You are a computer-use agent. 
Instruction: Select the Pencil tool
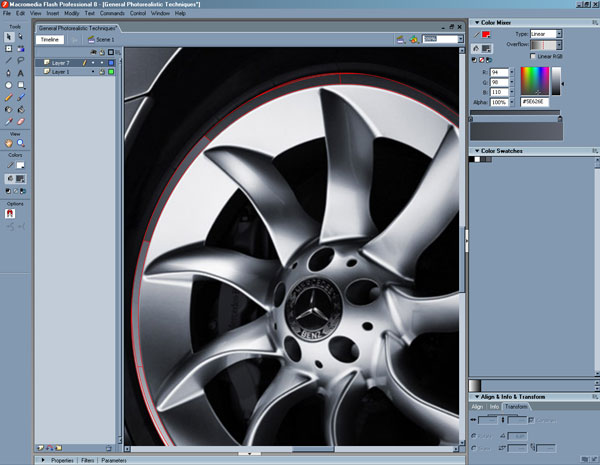click(9, 97)
